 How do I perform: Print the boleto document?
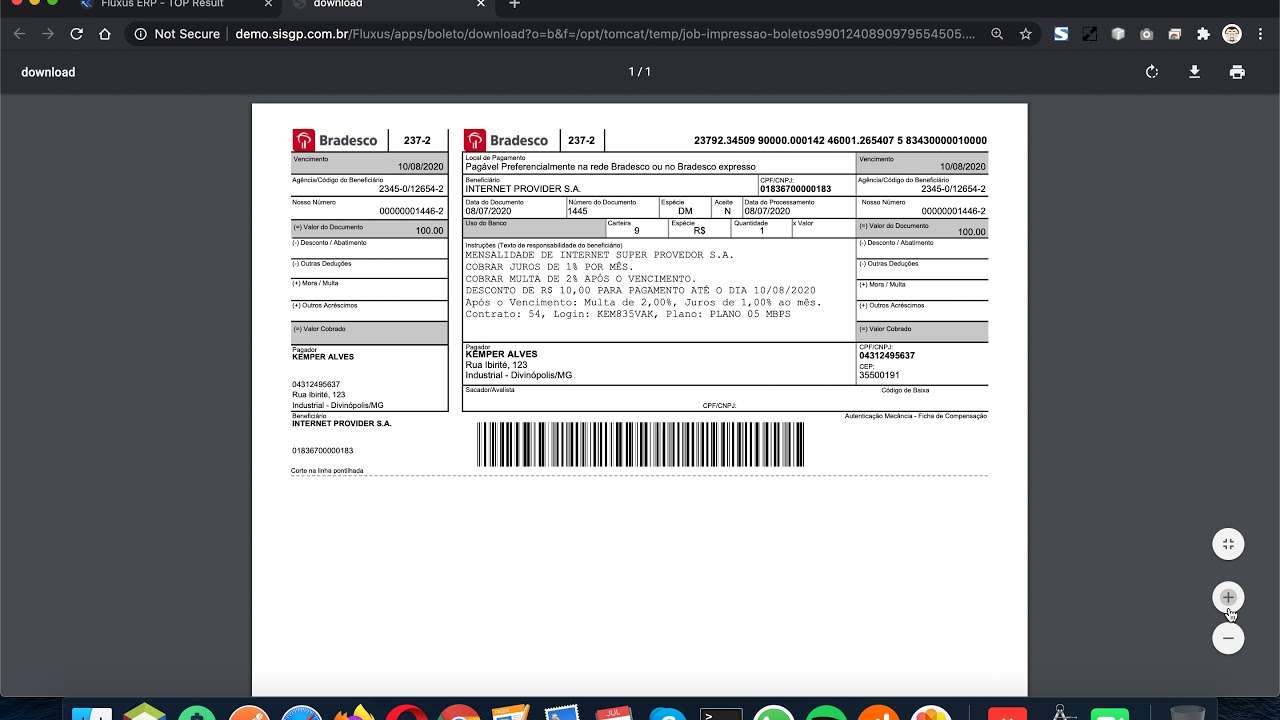1237,72
